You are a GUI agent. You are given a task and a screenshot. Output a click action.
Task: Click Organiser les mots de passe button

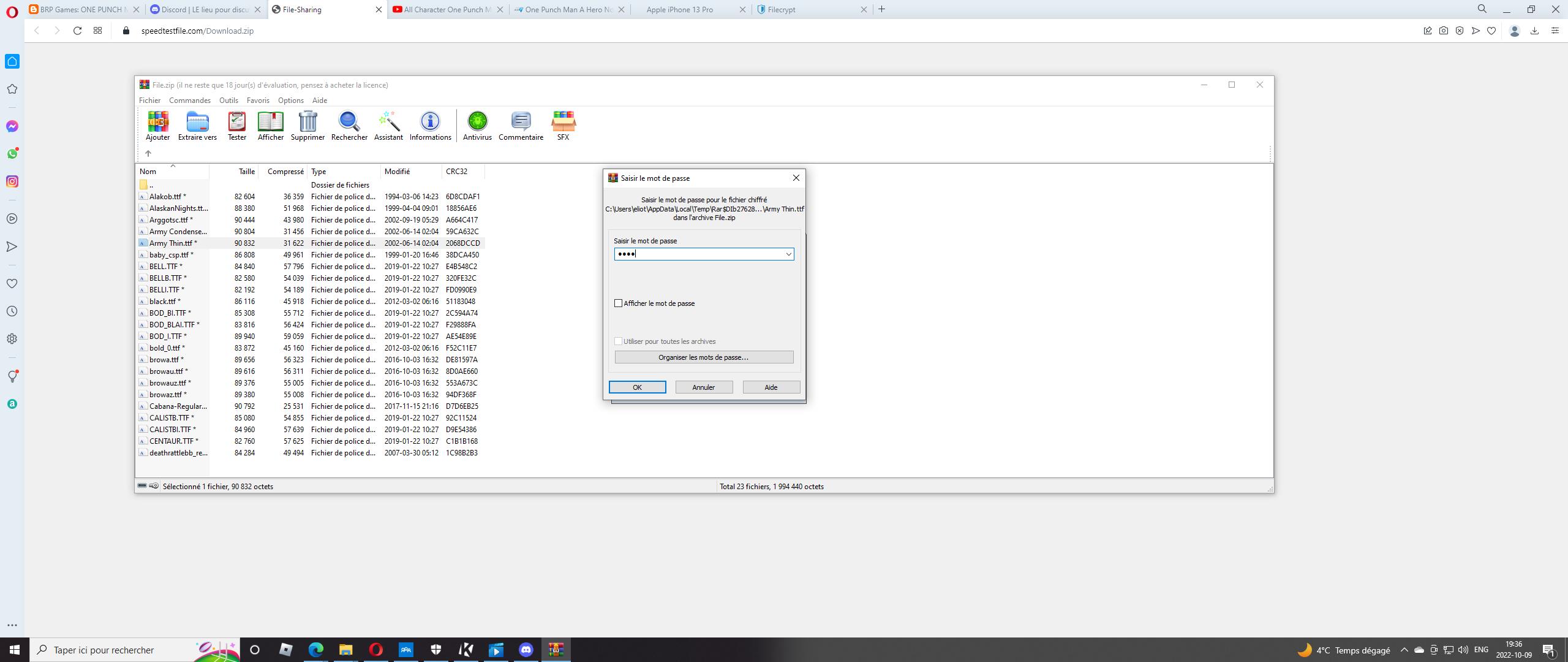704,357
